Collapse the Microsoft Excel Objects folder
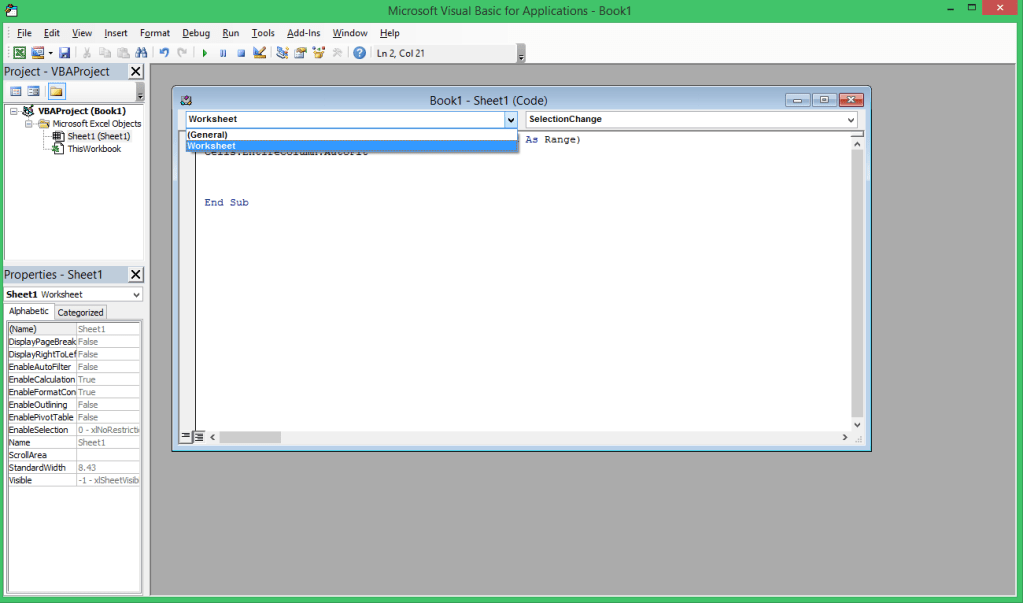 pos(30,124)
